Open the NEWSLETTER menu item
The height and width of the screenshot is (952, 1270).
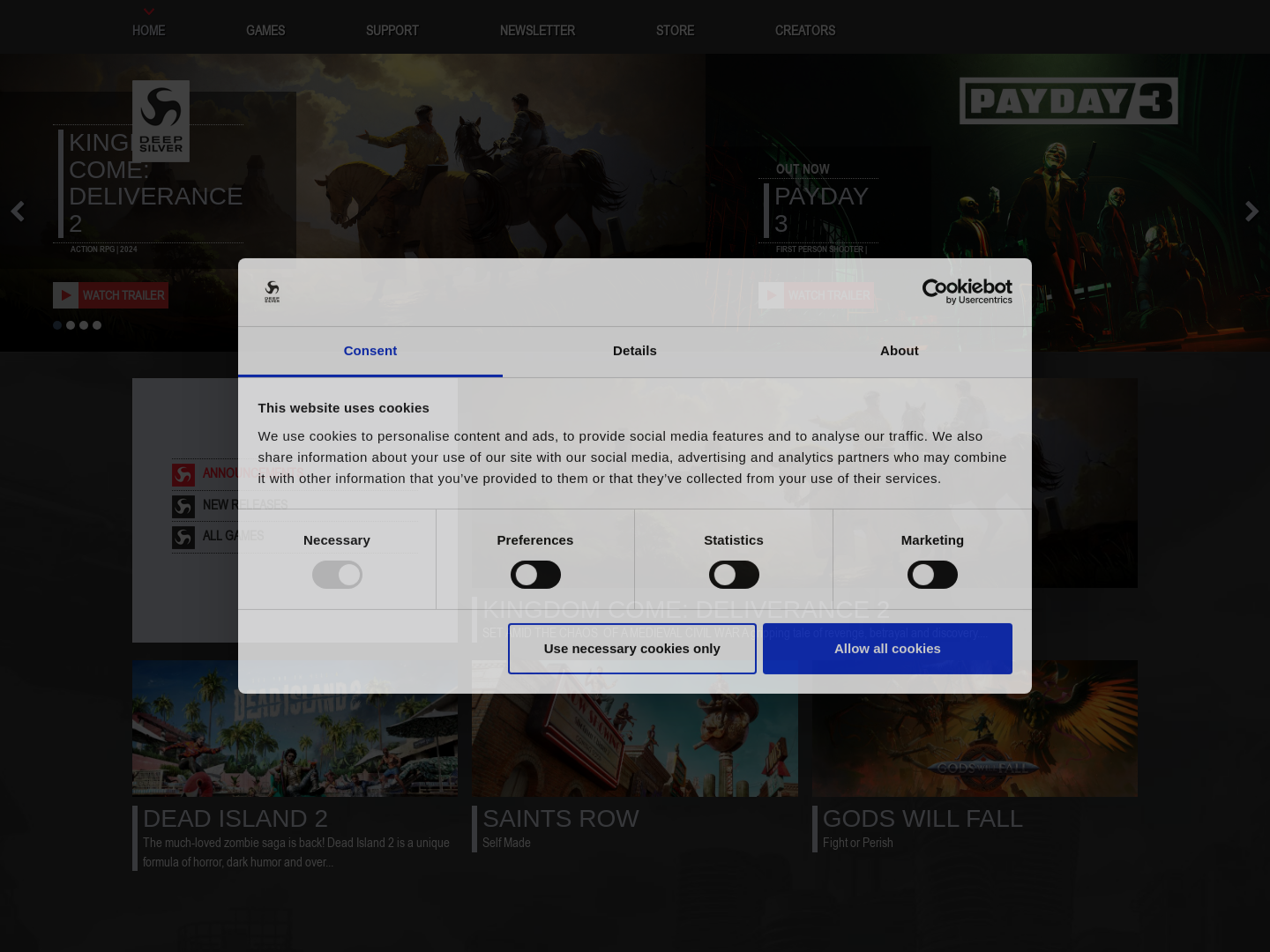(537, 31)
